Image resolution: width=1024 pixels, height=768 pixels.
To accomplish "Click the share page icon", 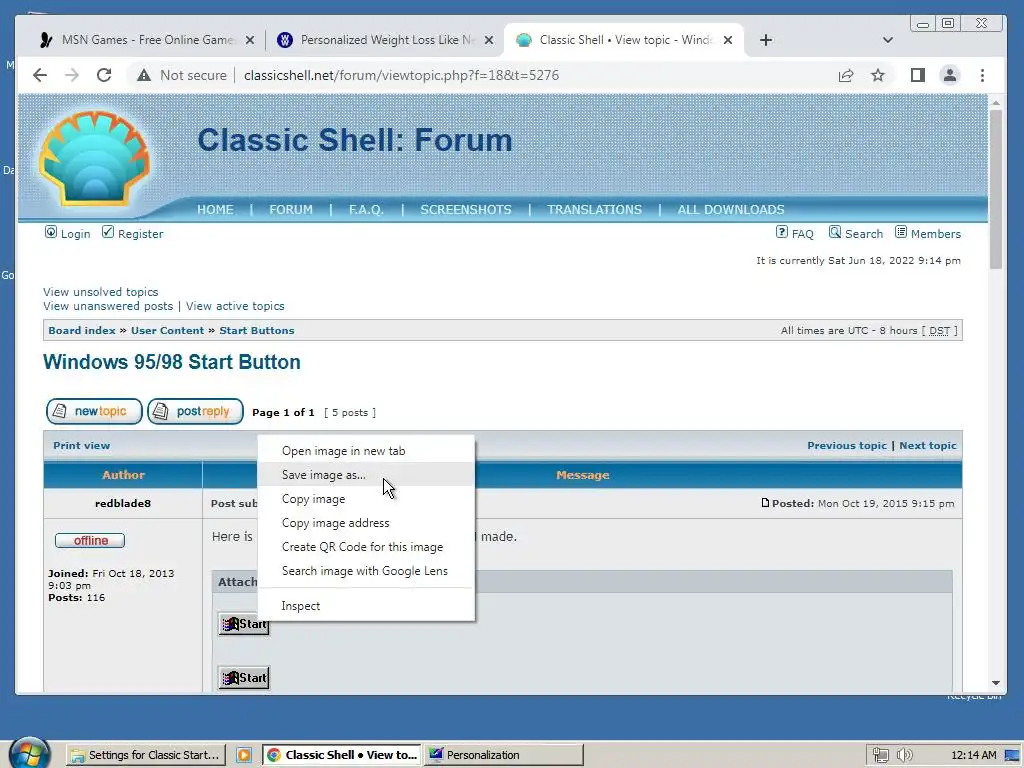I will [846, 75].
